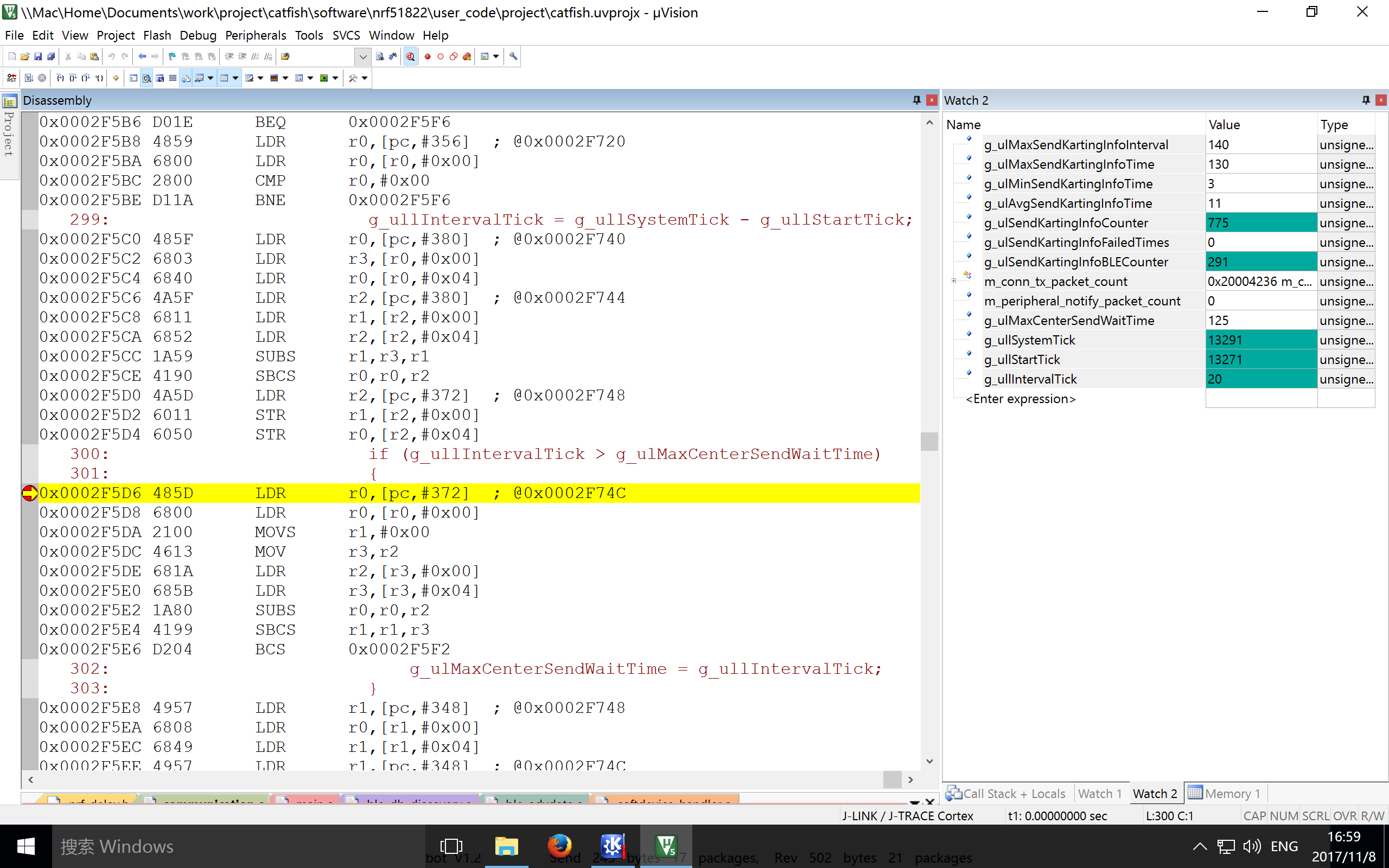
Task: Click the Step Into icon
Action: click(60, 78)
